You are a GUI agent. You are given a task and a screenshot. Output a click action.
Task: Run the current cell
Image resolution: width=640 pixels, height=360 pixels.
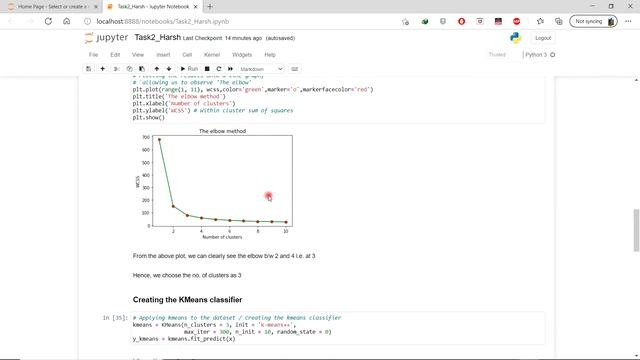click(189, 69)
